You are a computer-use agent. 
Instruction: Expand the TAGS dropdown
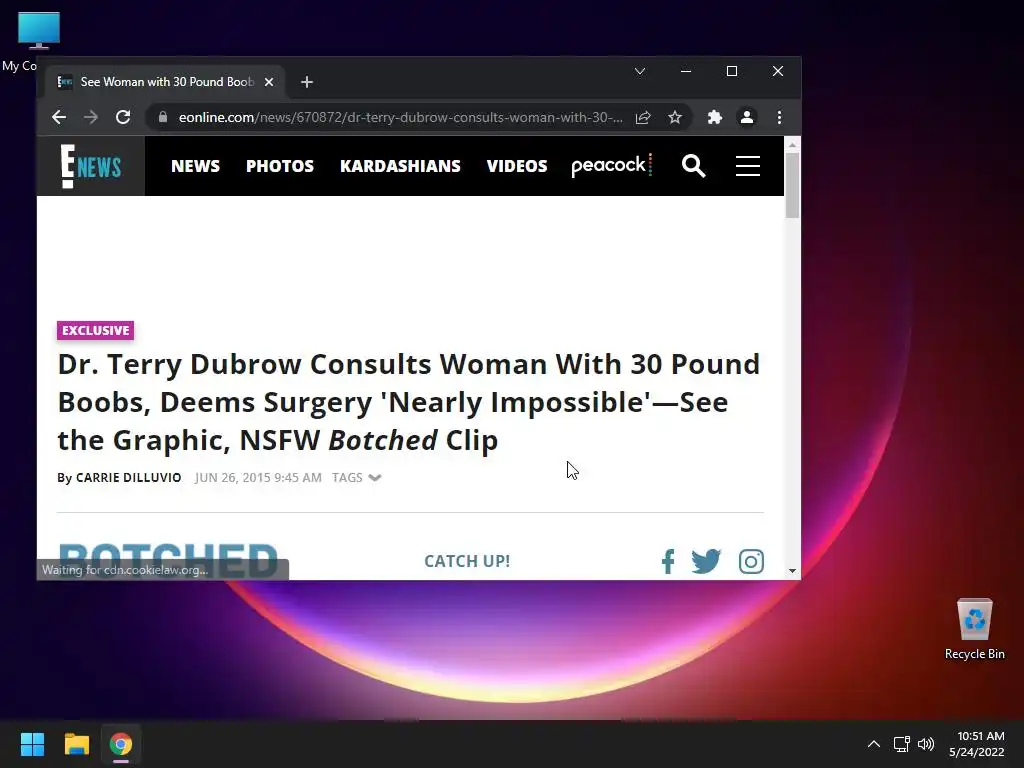tap(357, 477)
